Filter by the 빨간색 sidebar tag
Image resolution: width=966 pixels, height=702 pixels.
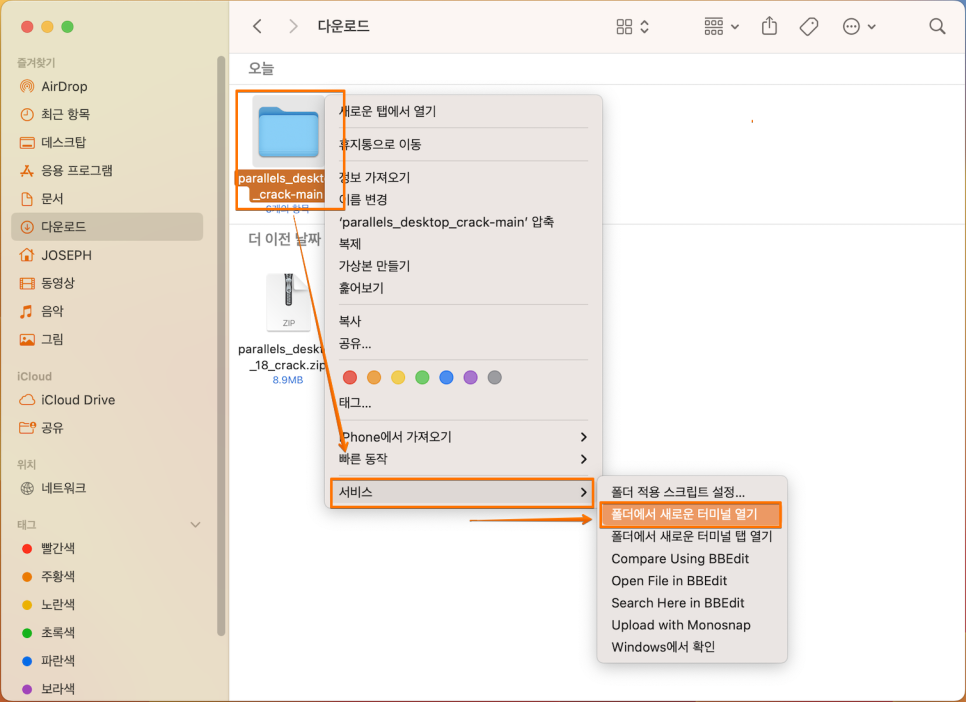coord(107,548)
